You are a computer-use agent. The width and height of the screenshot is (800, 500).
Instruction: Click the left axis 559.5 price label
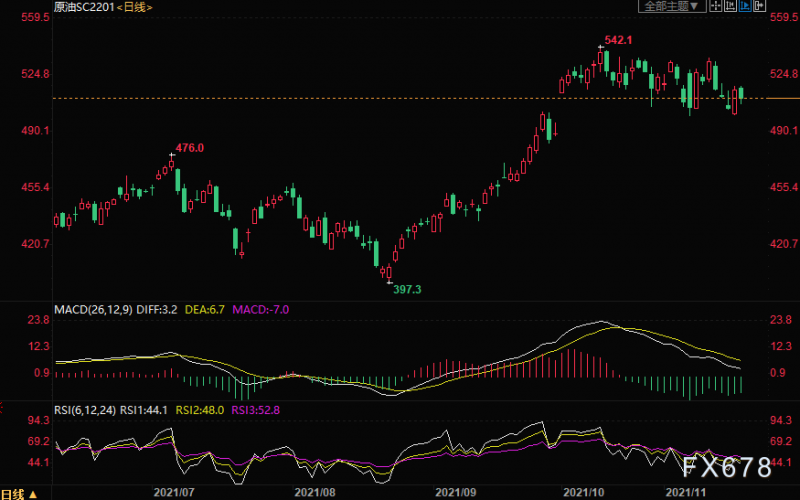35,17
